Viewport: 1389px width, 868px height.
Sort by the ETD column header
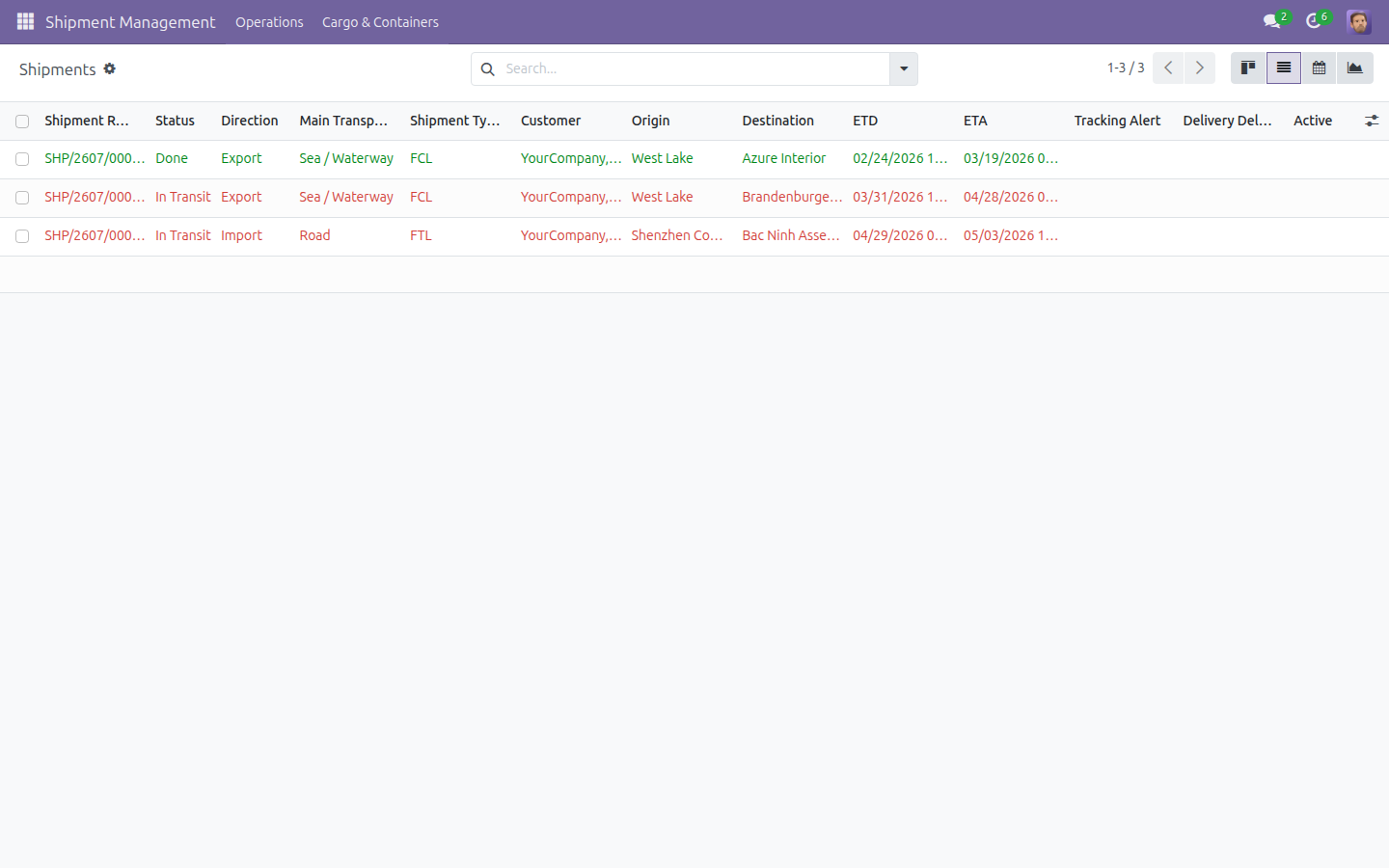(865, 121)
